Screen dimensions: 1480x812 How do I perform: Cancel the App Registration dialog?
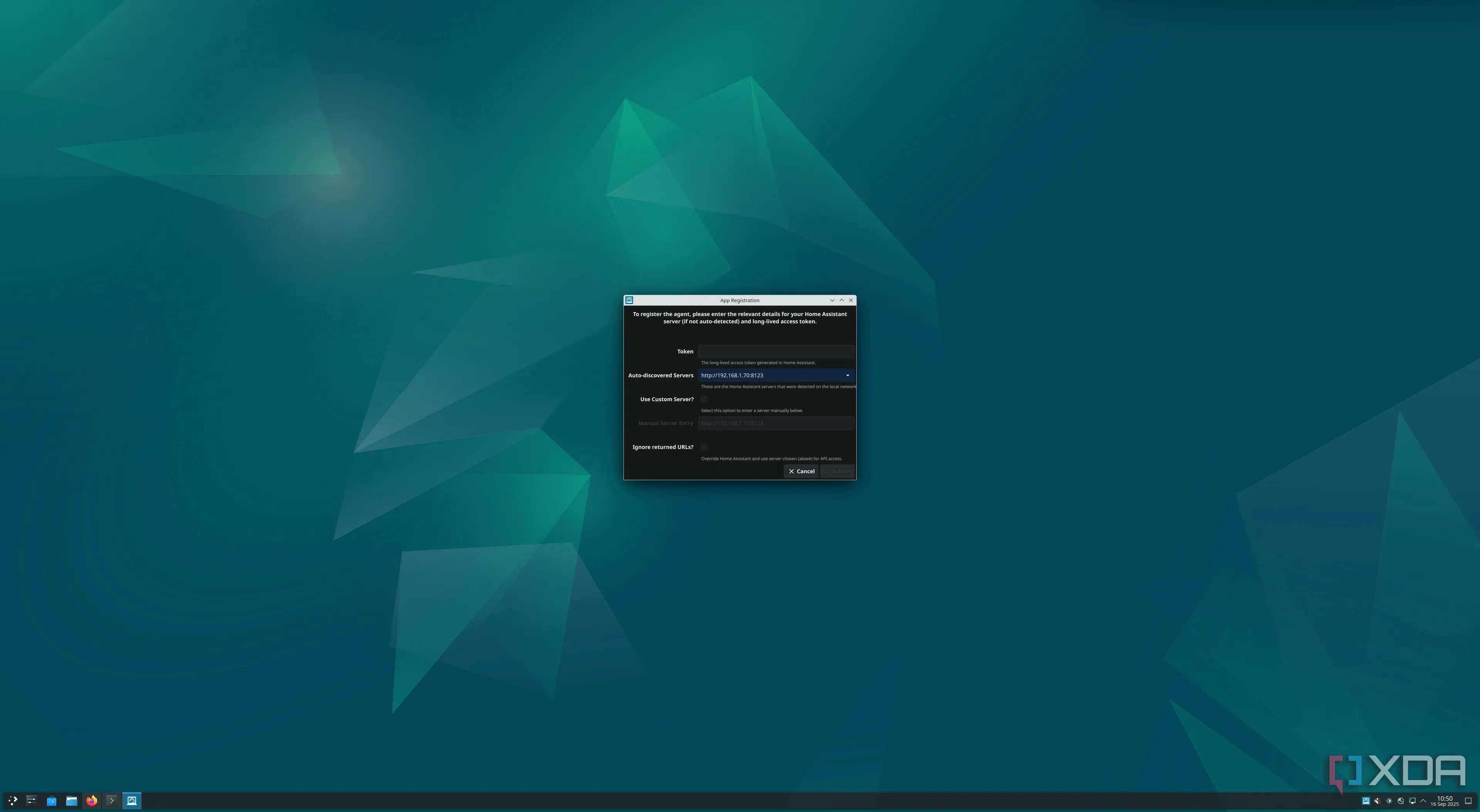click(801, 471)
